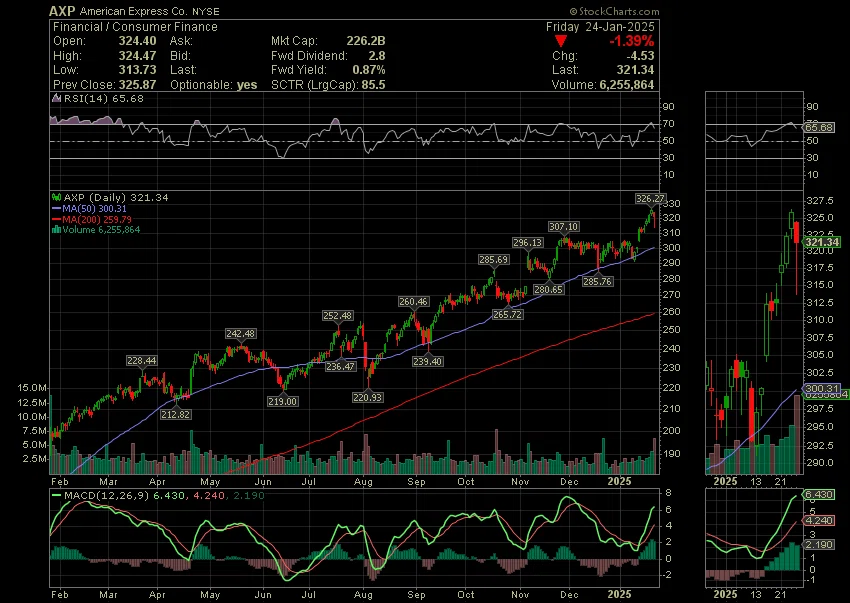Viewport: 850px width, 603px height.
Task: Click the candlestick icon beside AXP (Daily)
Action: pyautogui.click(x=56, y=197)
